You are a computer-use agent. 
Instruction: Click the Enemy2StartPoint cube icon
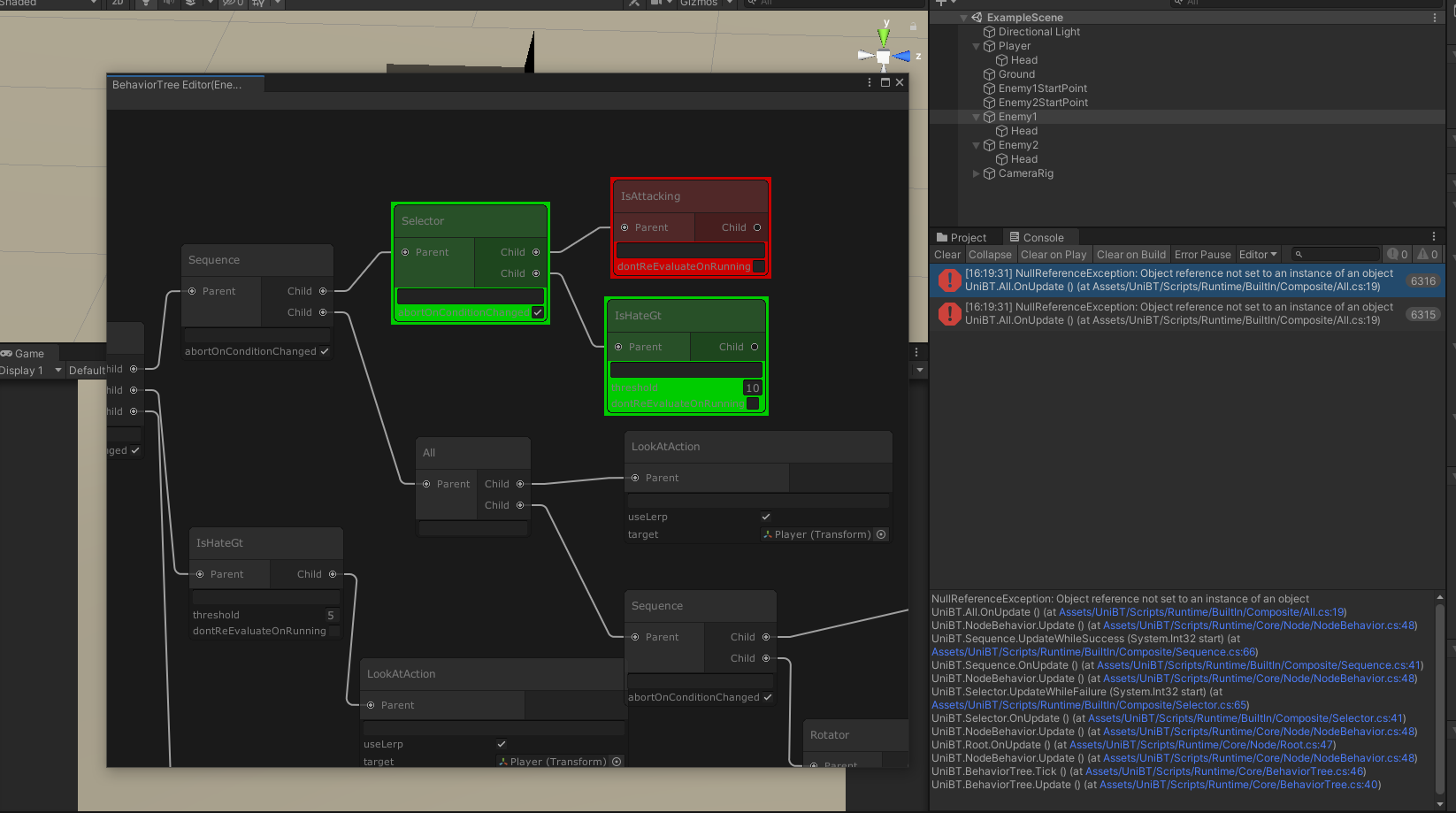pyautogui.click(x=990, y=103)
